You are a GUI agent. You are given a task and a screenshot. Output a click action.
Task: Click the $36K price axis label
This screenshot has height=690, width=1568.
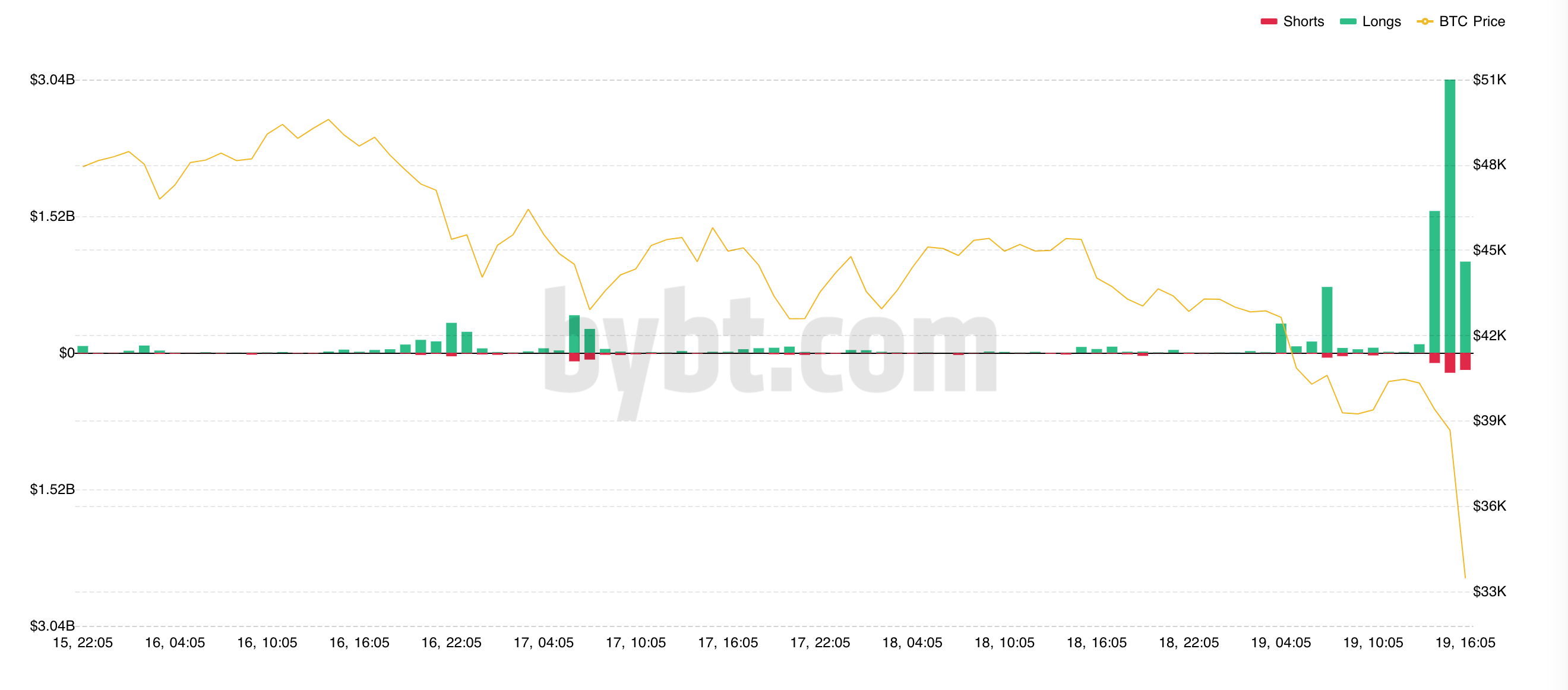[x=1489, y=506]
